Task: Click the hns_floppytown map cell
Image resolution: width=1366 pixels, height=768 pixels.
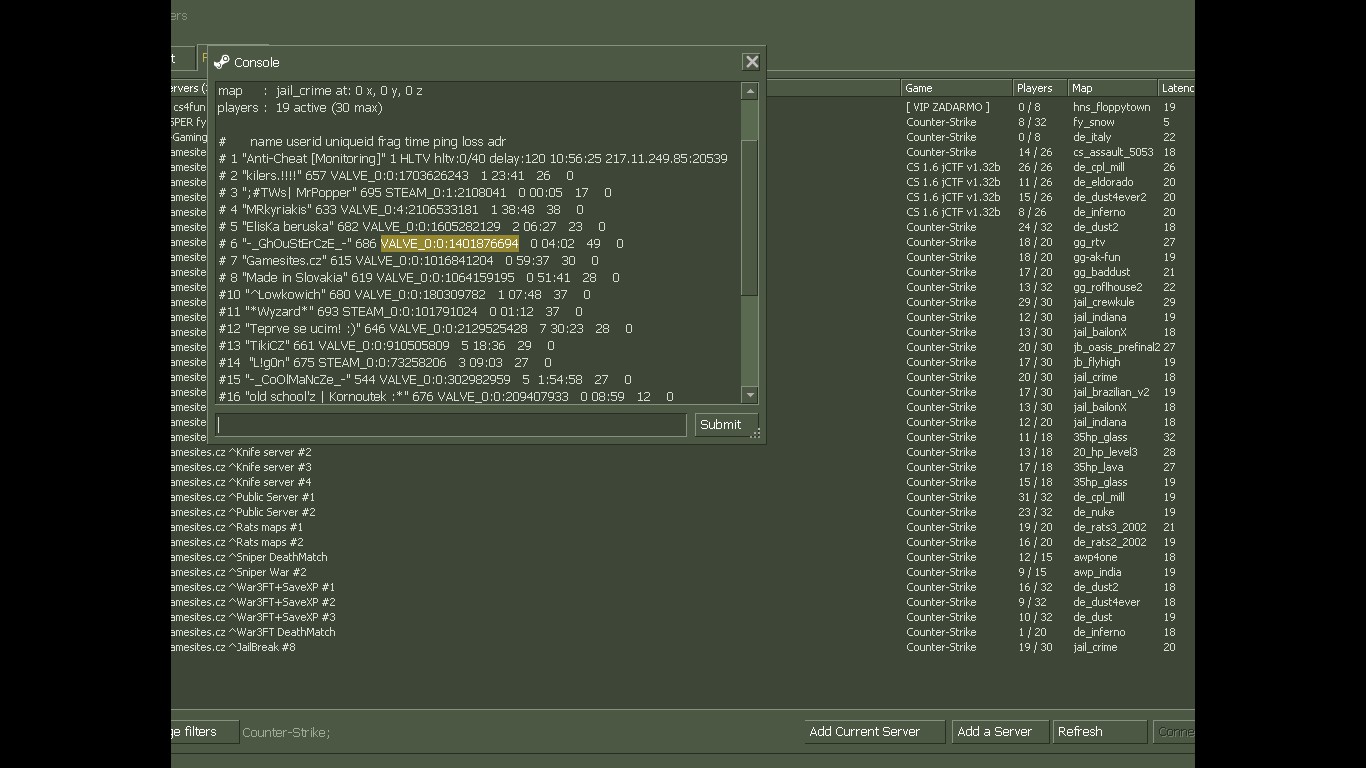Action: 1112,107
